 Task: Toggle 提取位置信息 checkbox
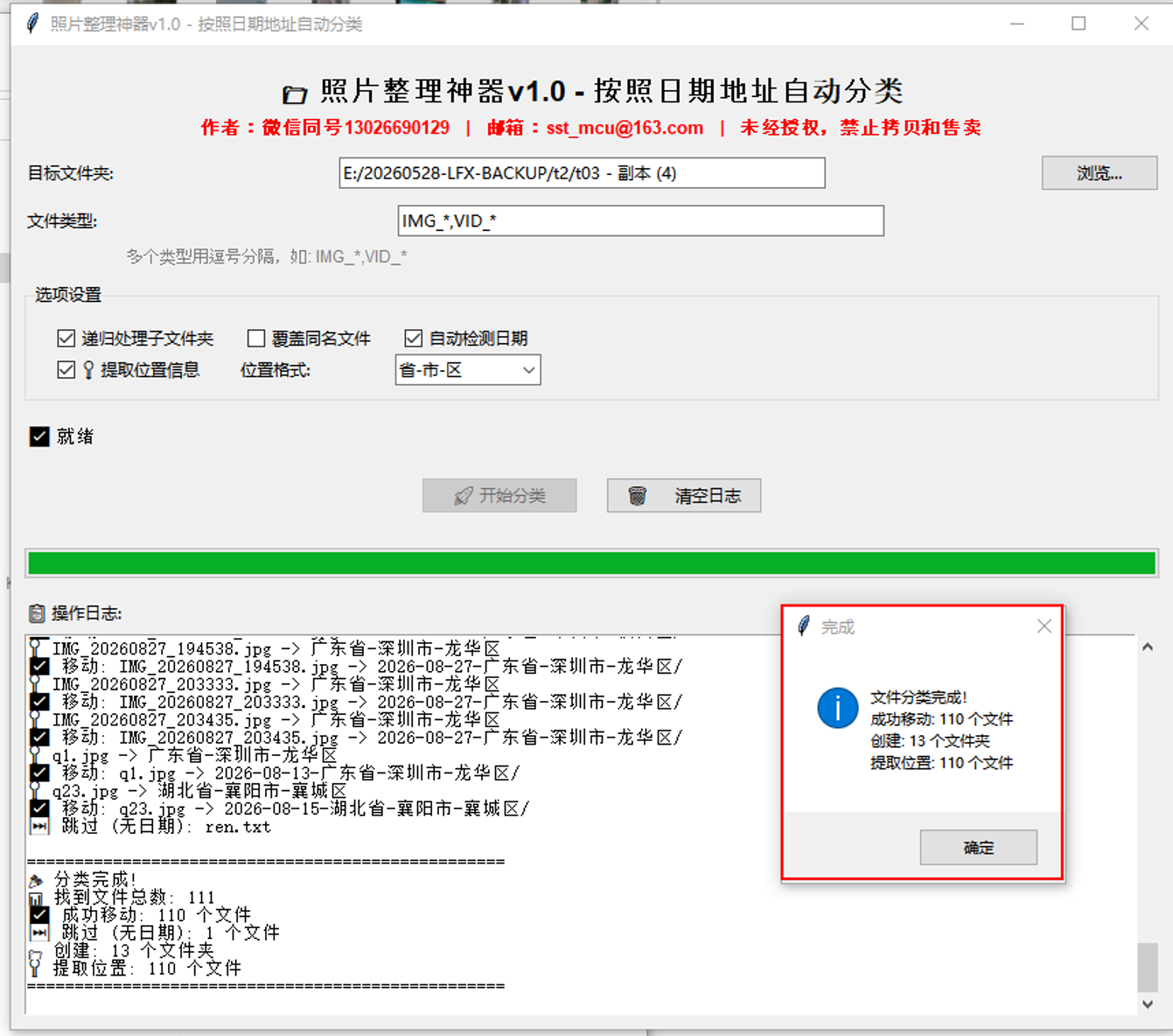tap(66, 370)
